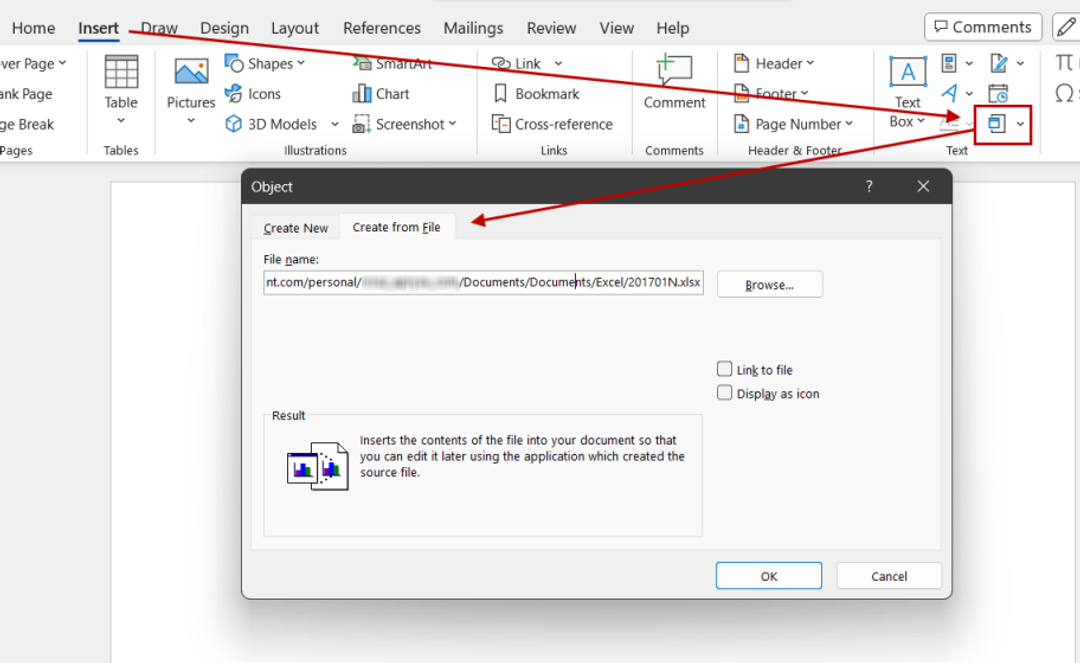Open the Mailings ribbon tab
1080x663 pixels.
pos(473,28)
